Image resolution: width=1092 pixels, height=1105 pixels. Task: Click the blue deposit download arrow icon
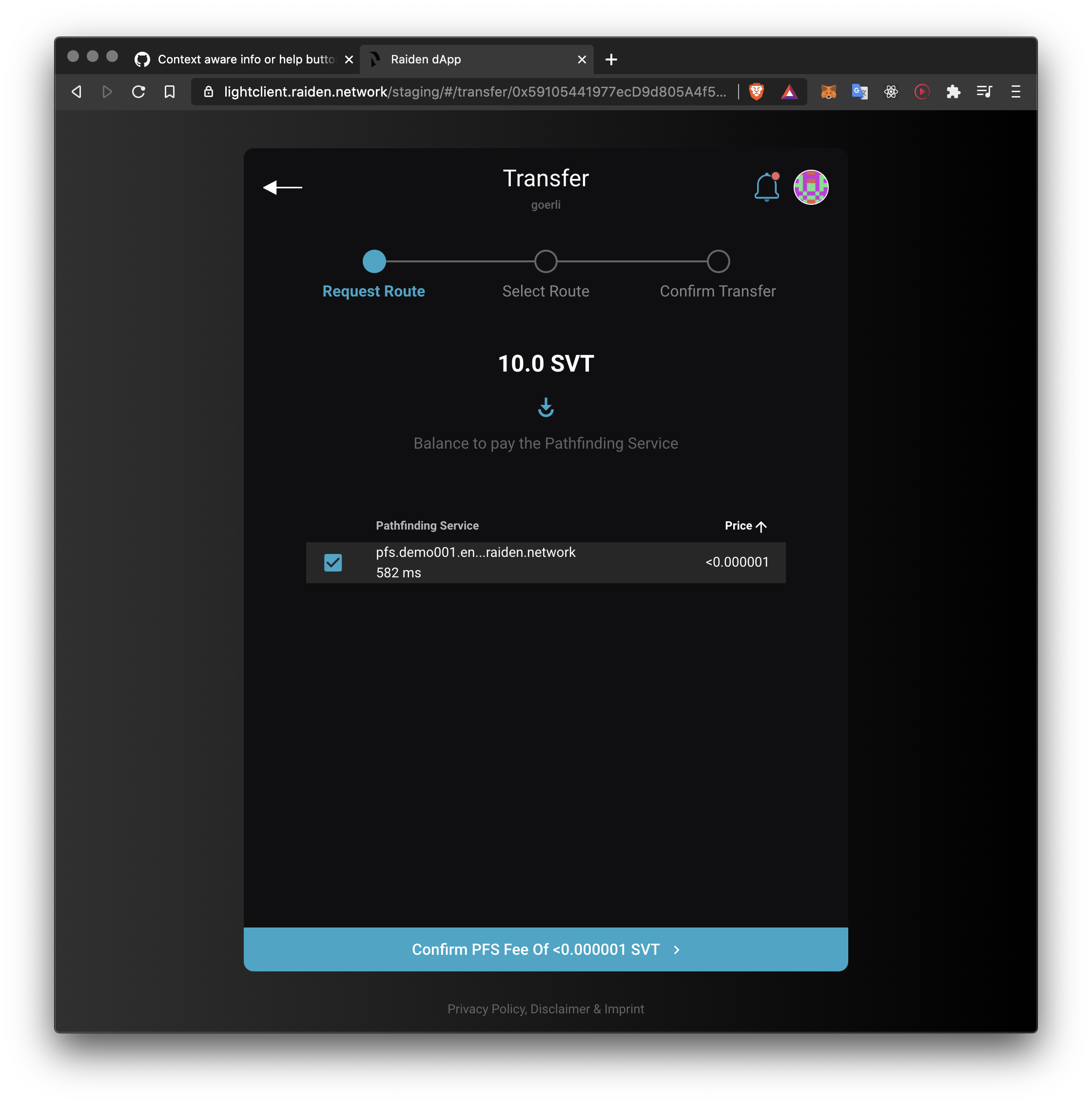(x=546, y=407)
